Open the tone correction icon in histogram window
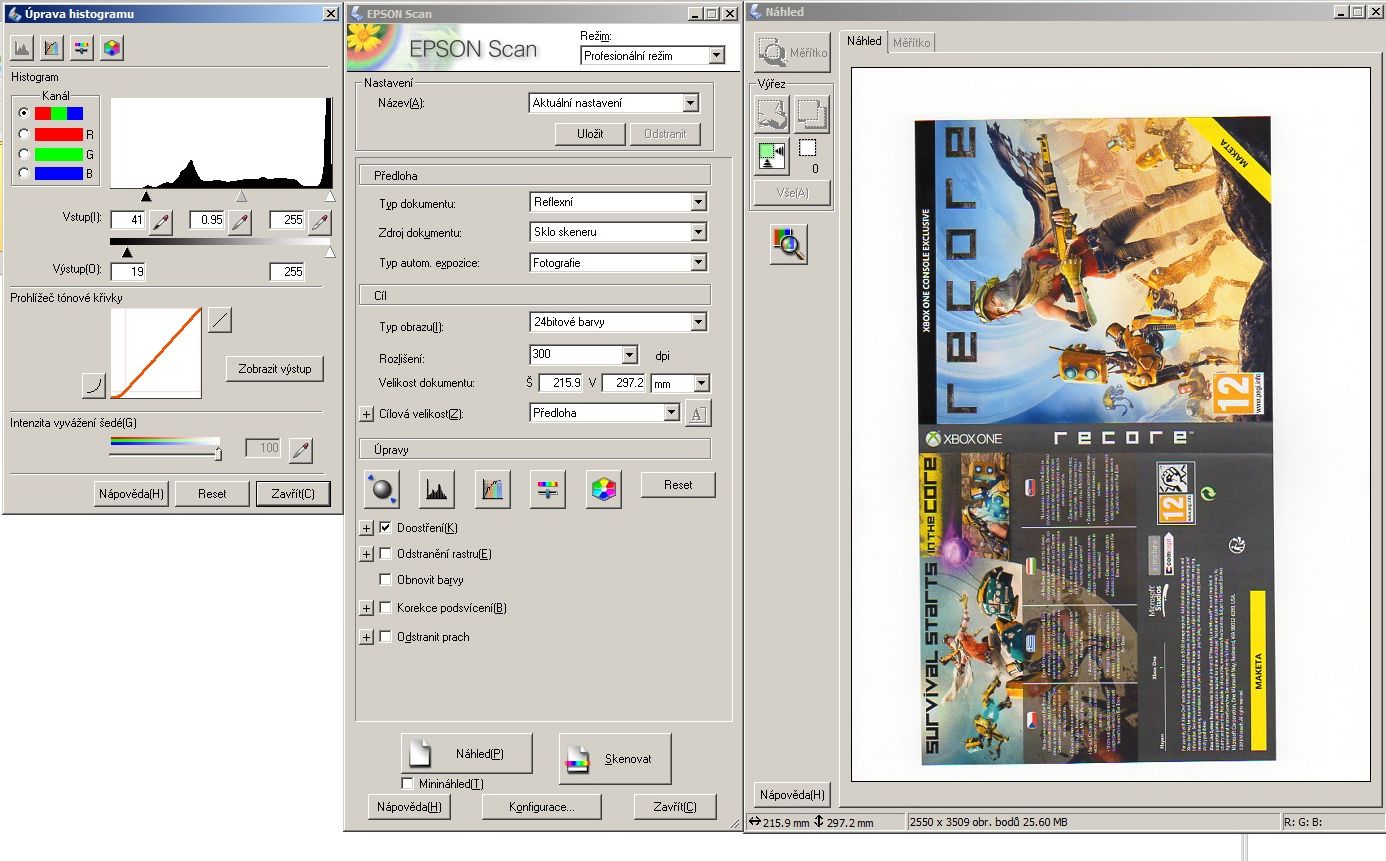 52,47
